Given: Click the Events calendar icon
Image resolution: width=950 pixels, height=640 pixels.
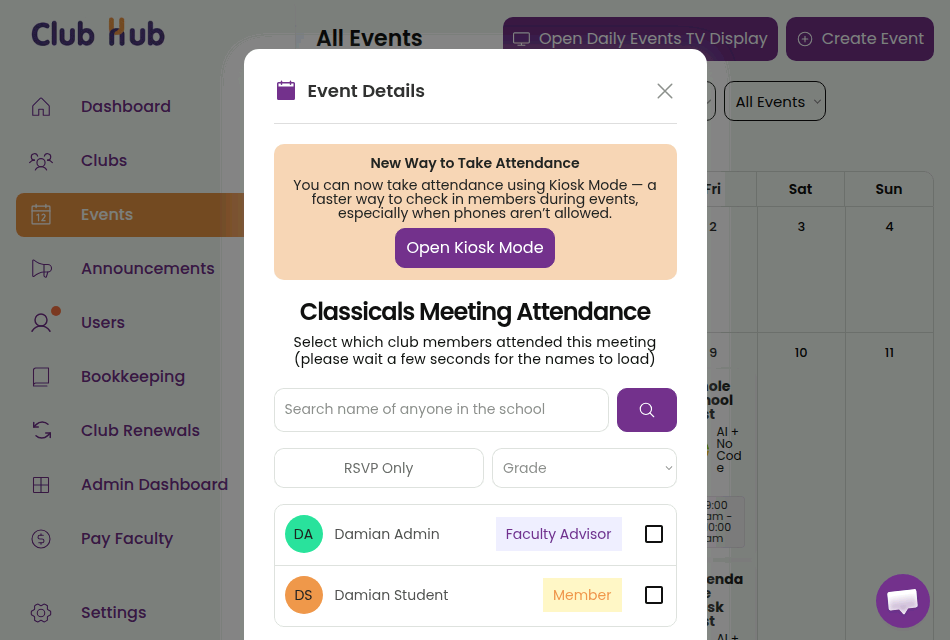Looking at the screenshot, I should click(41, 214).
